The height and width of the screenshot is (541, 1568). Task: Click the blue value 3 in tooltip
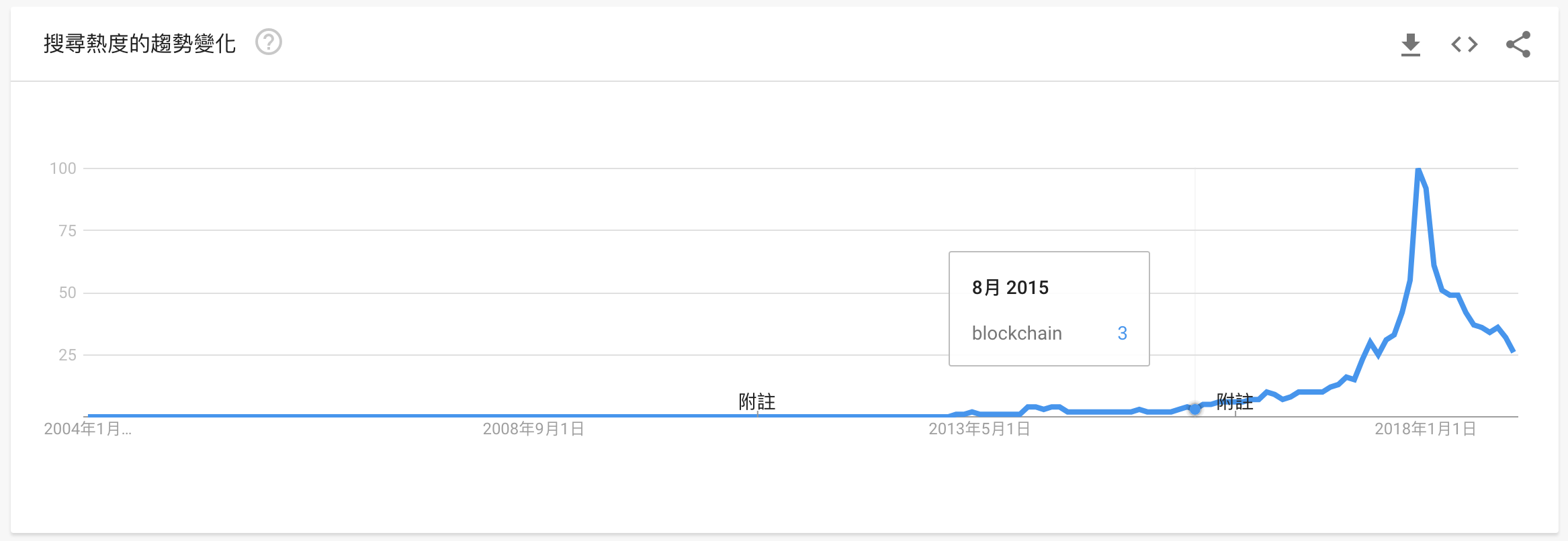1122,334
